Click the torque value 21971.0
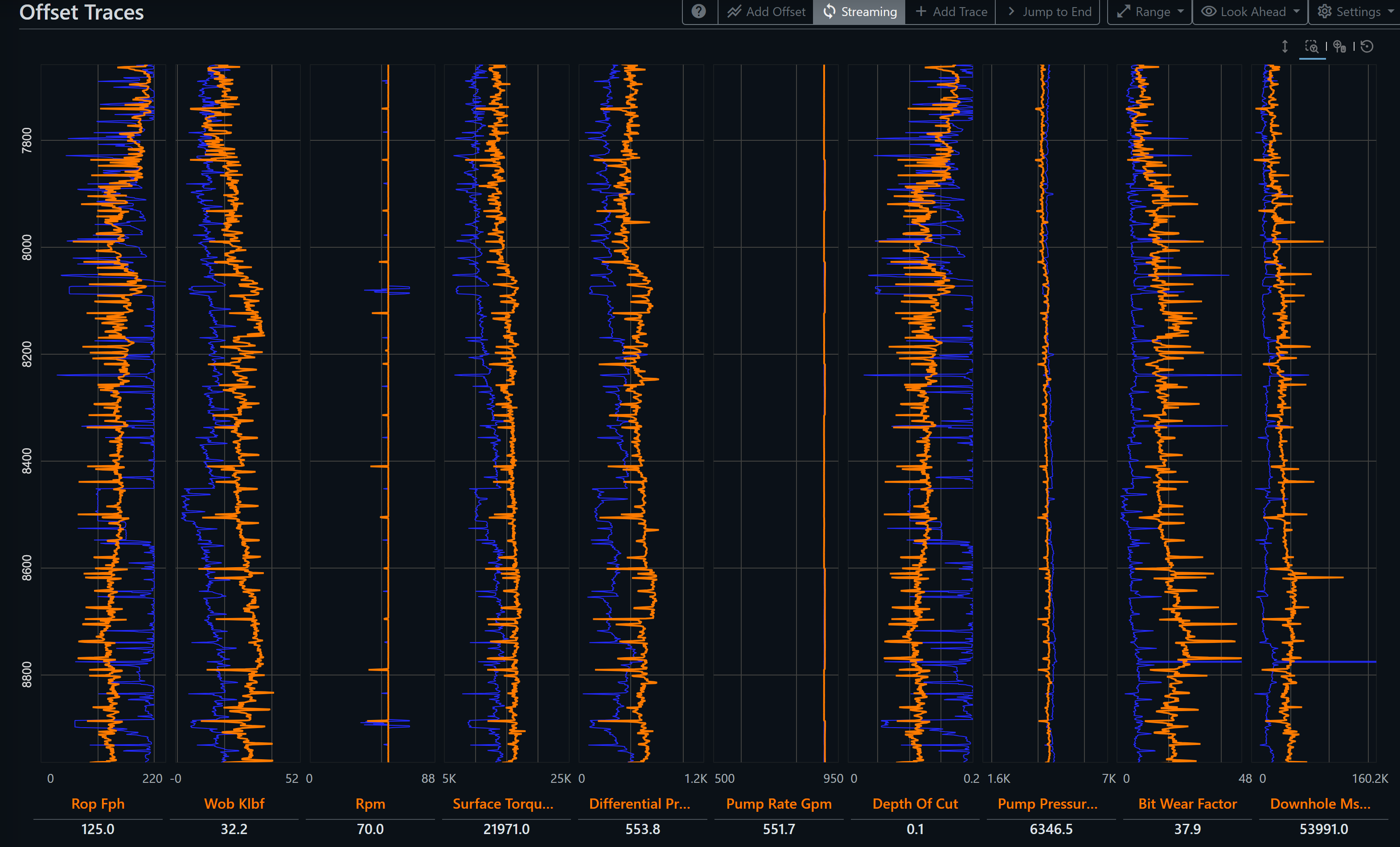 506,829
